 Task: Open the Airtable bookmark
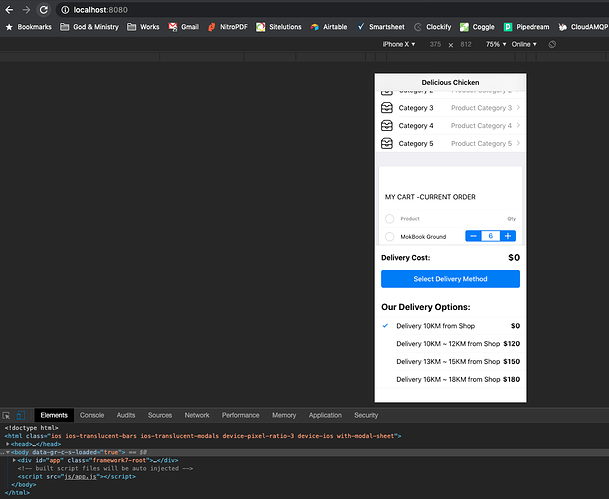click(329, 27)
